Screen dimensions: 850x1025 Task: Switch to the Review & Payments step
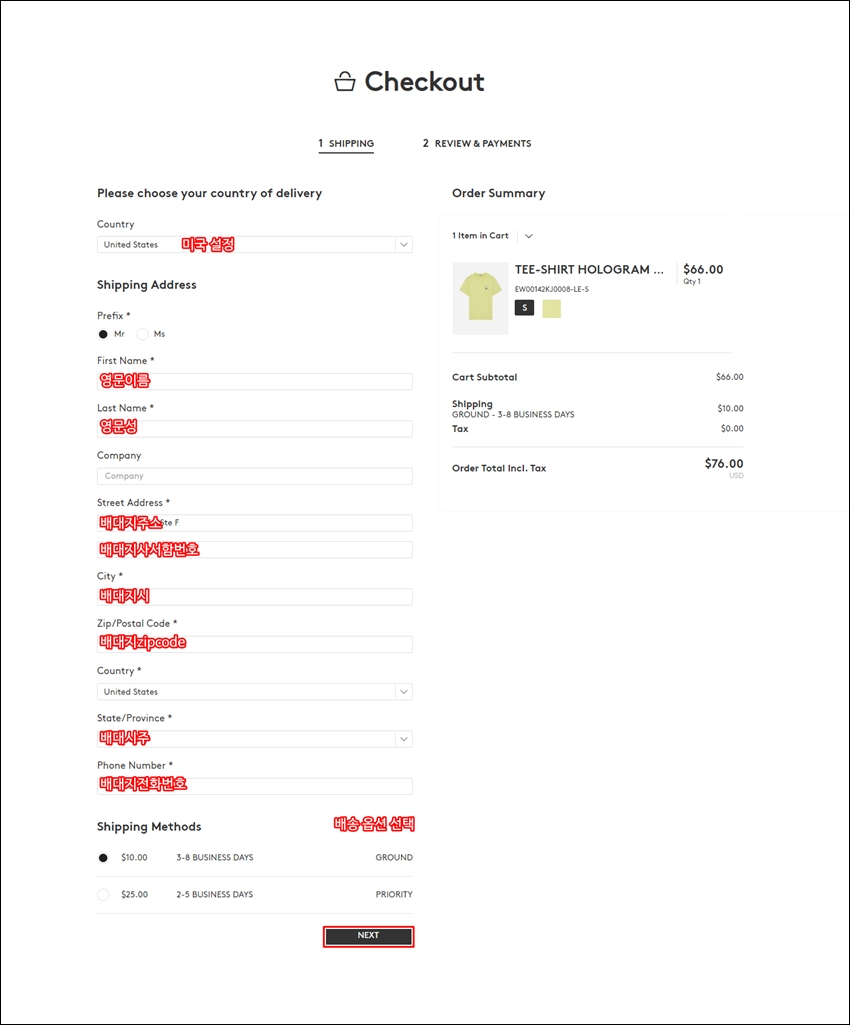tap(477, 144)
